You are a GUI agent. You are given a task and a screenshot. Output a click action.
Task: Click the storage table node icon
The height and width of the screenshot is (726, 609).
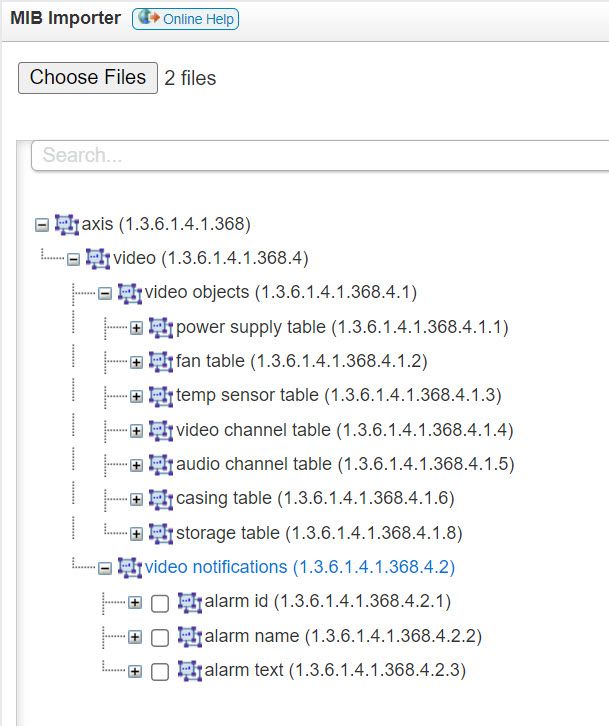tap(161, 533)
